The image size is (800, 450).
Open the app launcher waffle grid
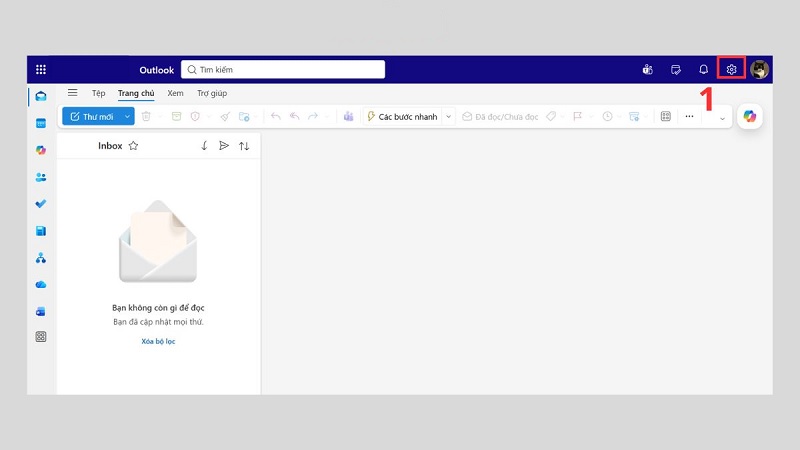coord(41,69)
